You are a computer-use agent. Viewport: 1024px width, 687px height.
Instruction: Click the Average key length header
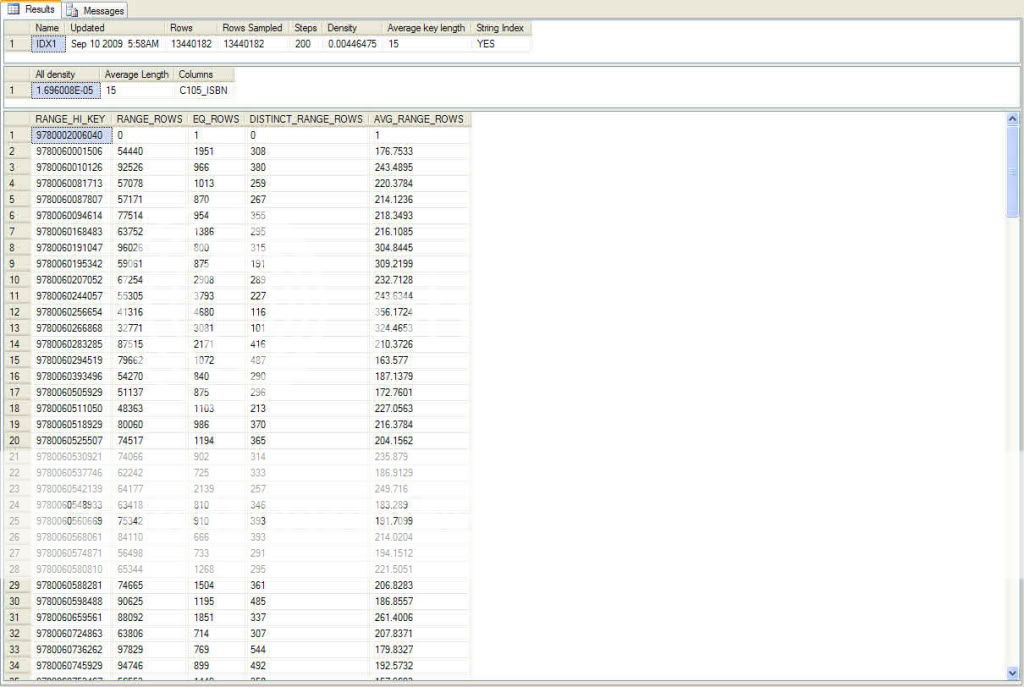[x=426, y=28]
